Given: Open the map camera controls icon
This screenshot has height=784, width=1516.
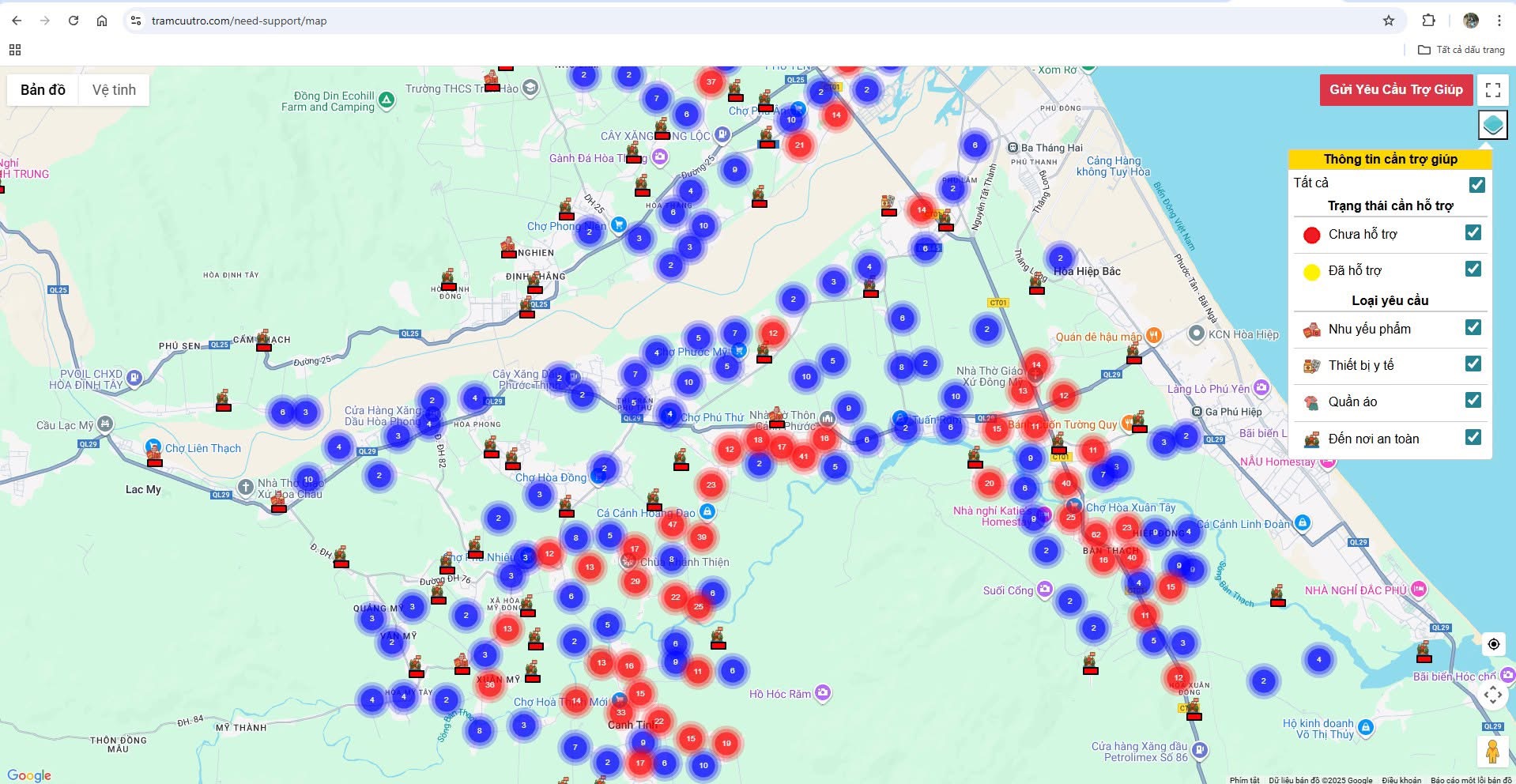Looking at the screenshot, I should (x=1492, y=695).
